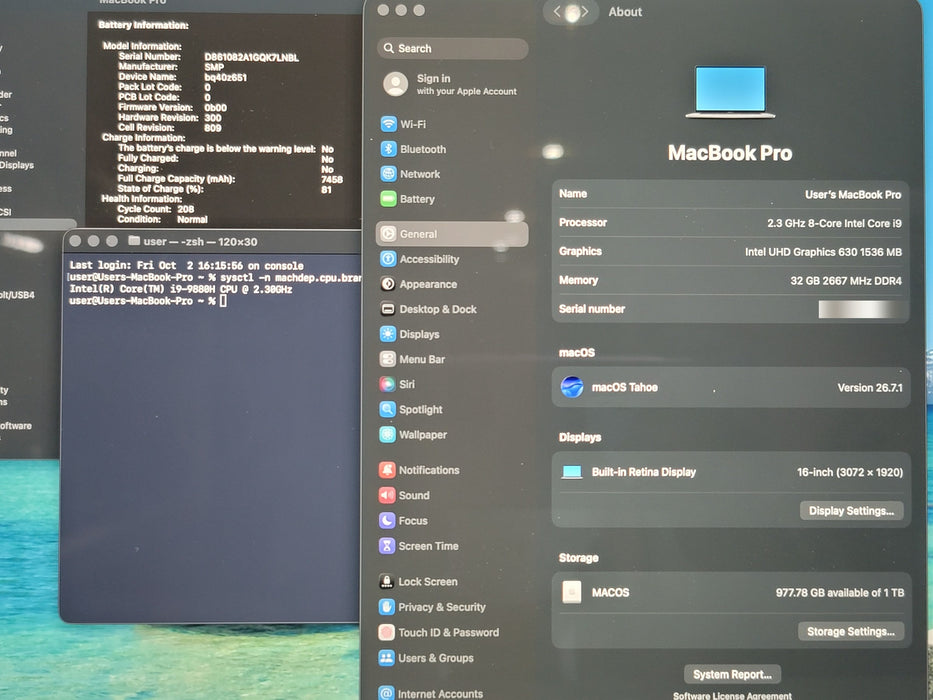
Task: Open the Sound speaker icon
Action: point(387,495)
